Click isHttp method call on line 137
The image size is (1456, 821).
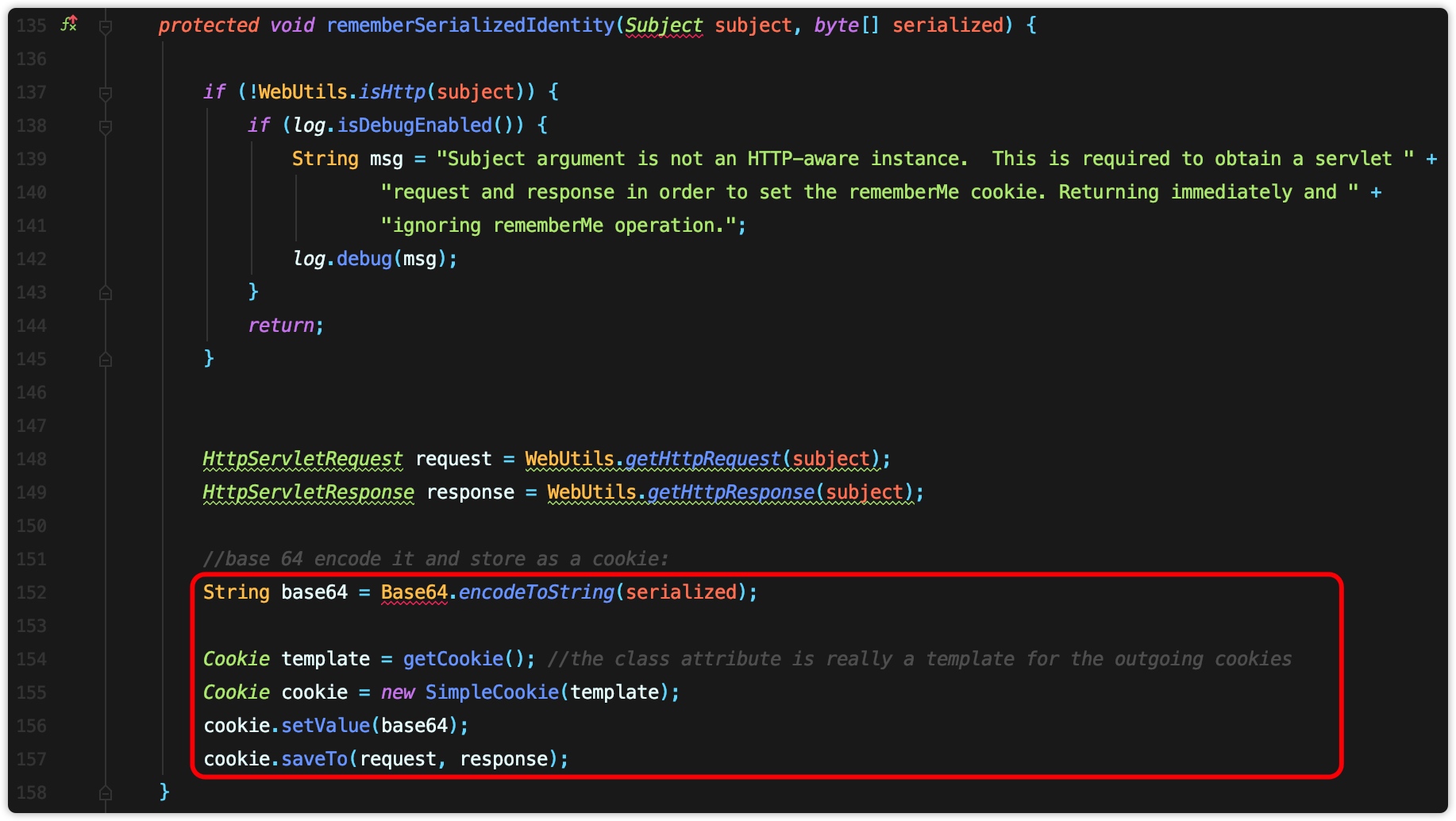pos(392,92)
